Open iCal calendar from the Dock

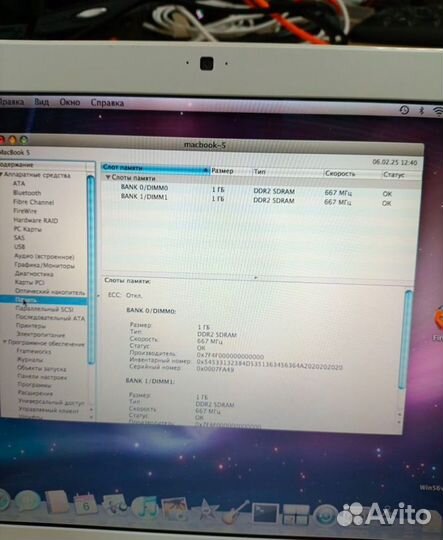pos(85,504)
